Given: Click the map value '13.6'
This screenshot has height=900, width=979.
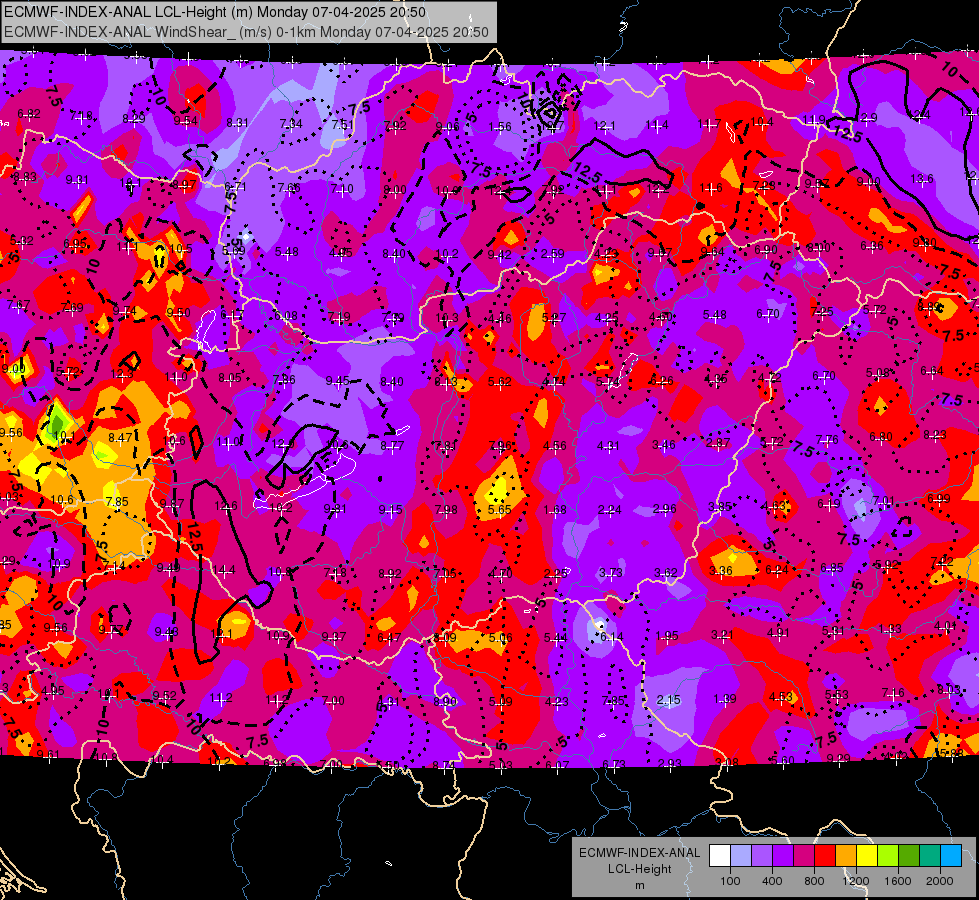Looking at the screenshot, I should (x=922, y=179).
